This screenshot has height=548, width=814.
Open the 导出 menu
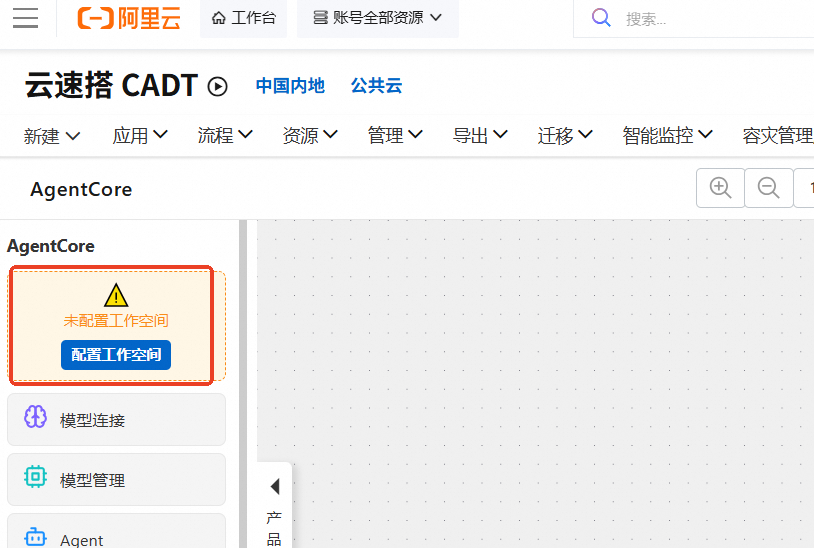[480, 136]
